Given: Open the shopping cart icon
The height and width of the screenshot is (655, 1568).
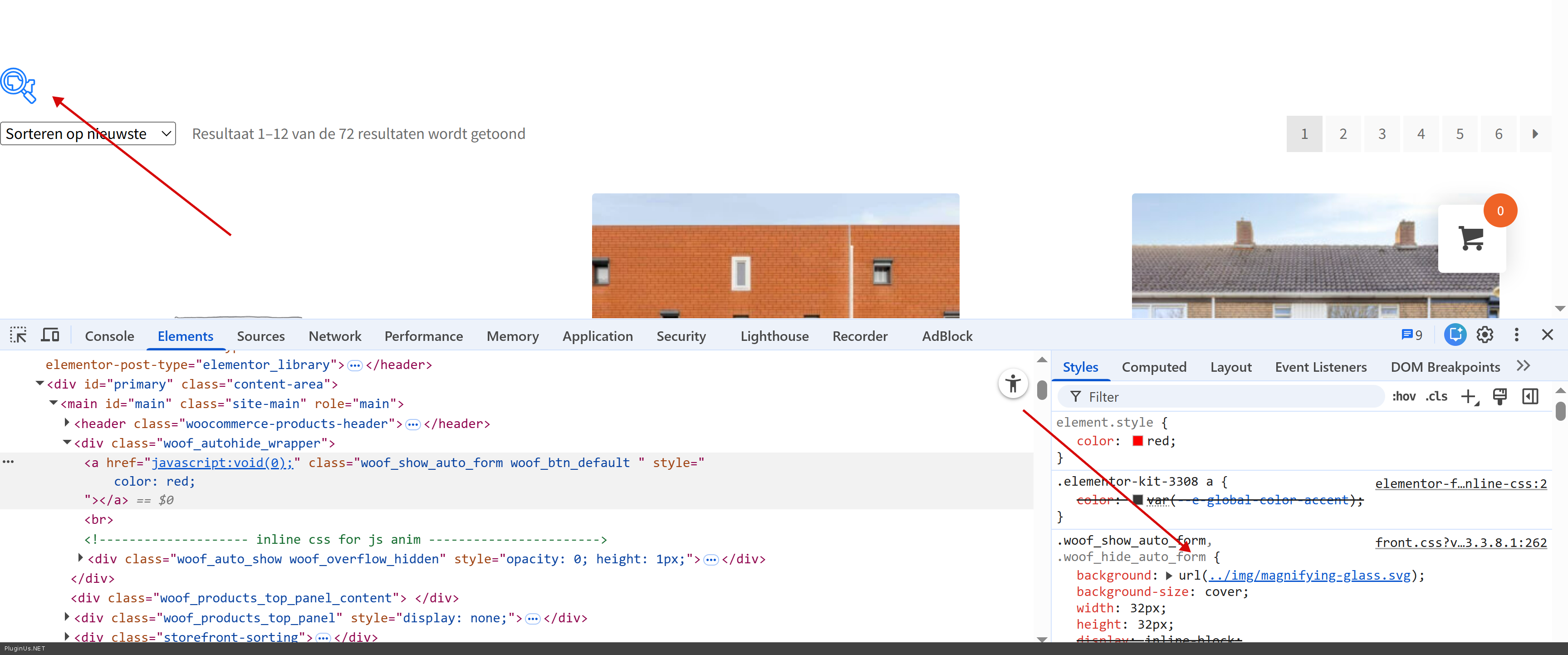Looking at the screenshot, I should coord(1471,238).
